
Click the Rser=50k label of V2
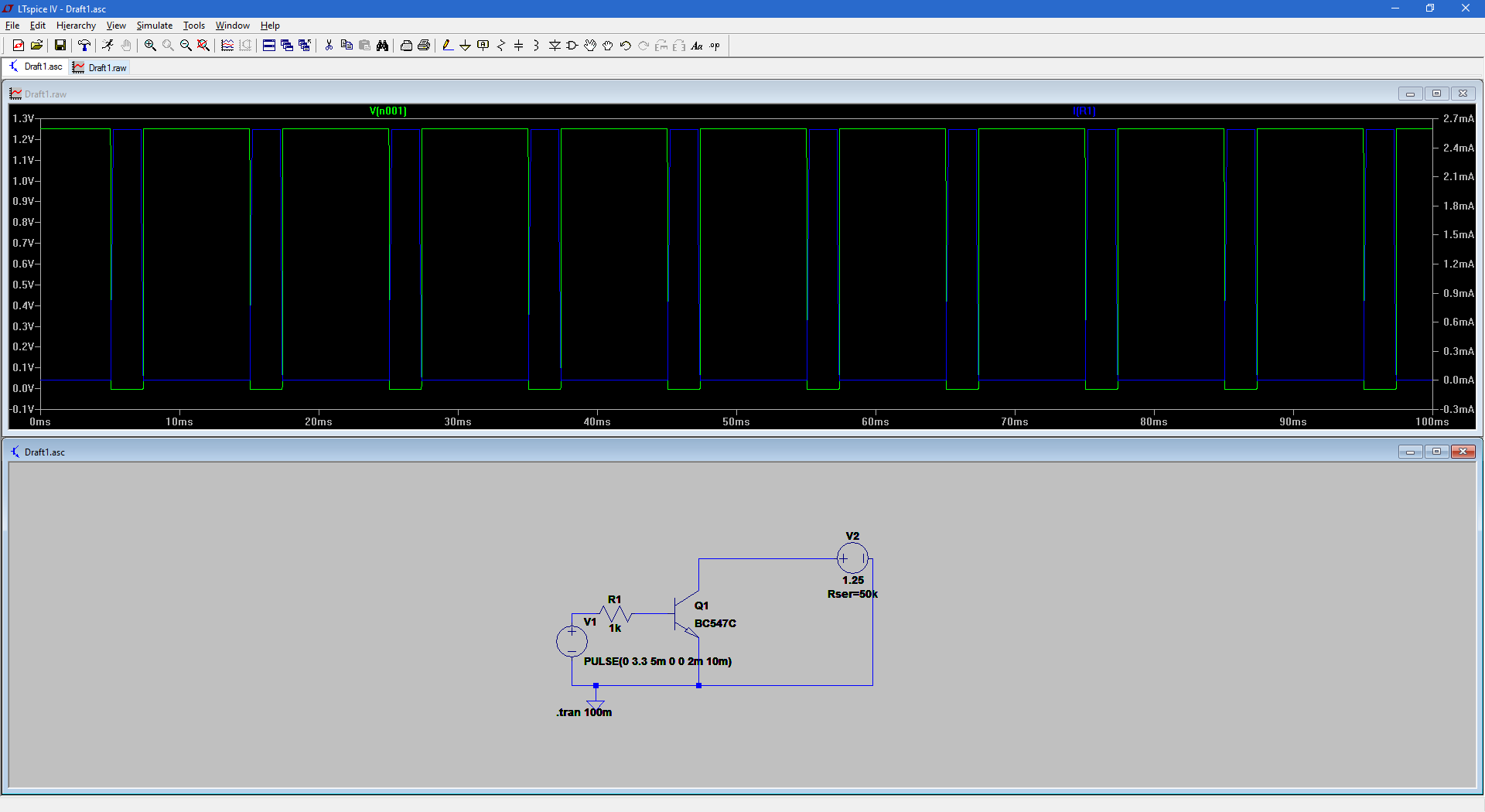[852, 594]
